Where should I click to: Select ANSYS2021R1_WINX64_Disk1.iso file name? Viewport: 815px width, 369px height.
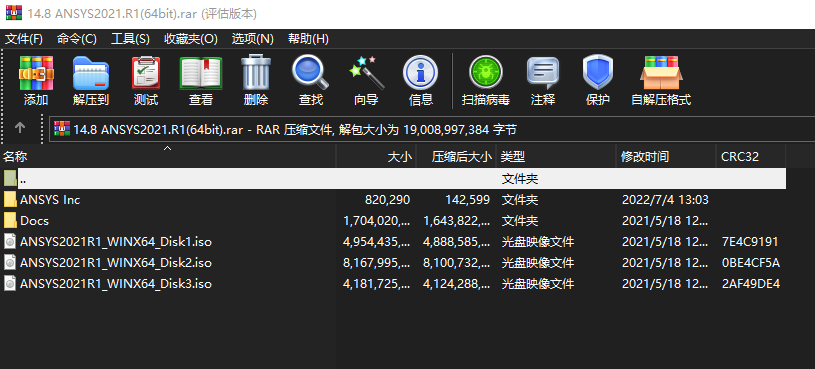(116, 242)
